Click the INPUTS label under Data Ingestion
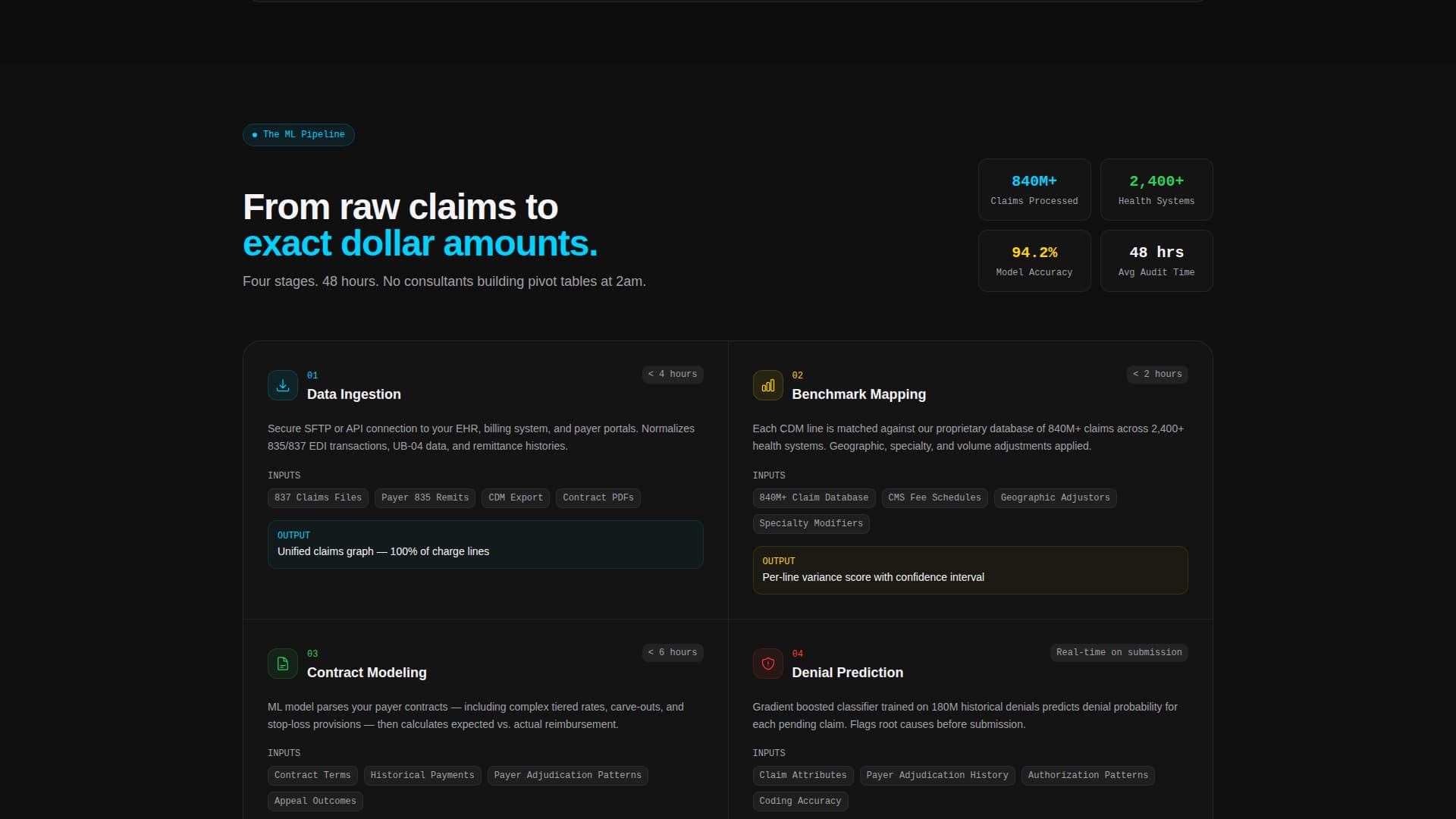The height and width of the screenshot is (819, 1456). pos(284,475)
